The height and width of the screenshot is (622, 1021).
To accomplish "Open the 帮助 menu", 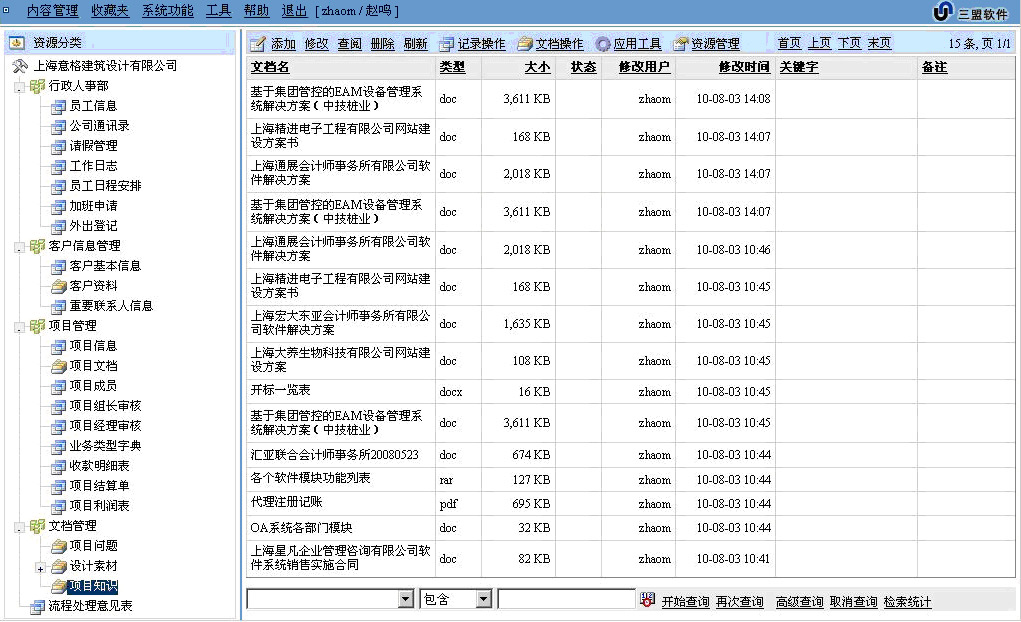I will pos(257,11).
